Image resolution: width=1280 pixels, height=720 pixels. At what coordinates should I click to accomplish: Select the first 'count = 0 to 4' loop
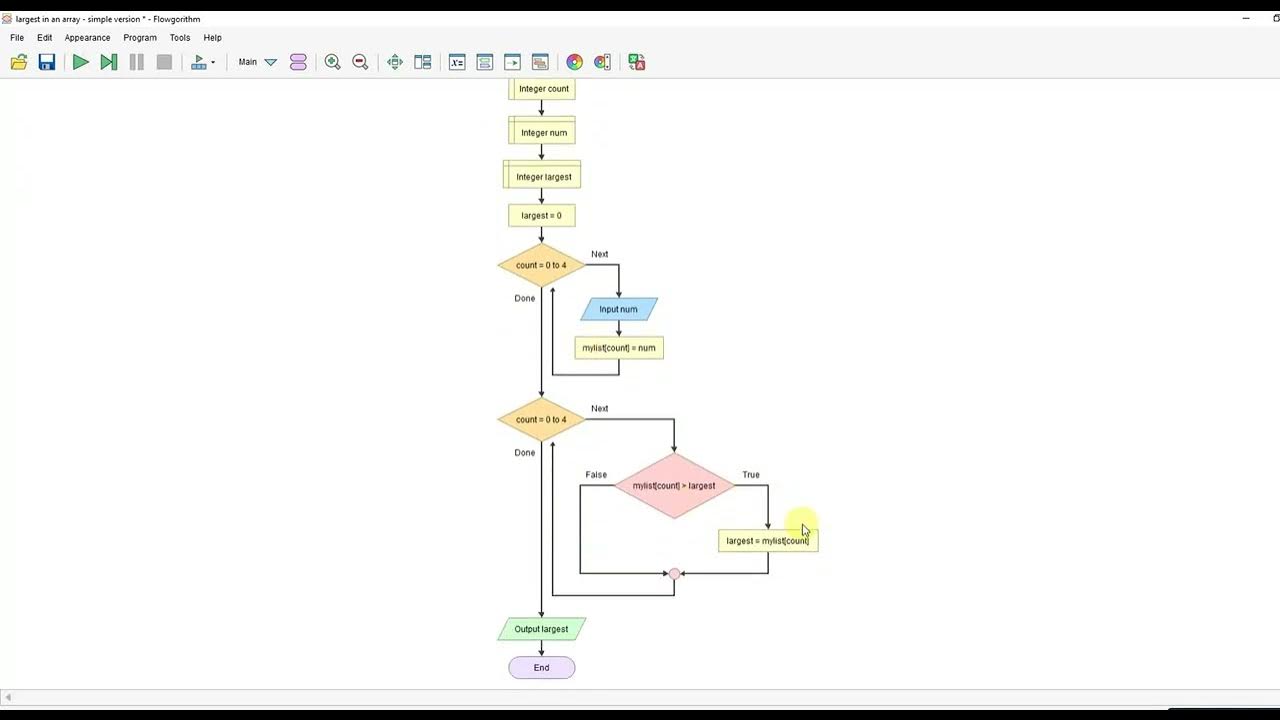(x=542, y=266)
